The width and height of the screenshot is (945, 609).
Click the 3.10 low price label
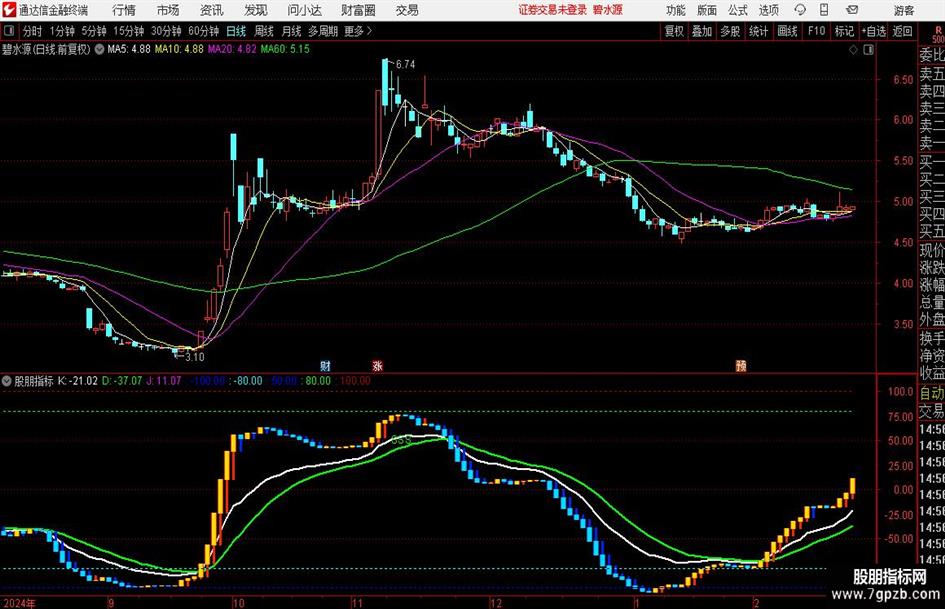(x=195, y=357)
